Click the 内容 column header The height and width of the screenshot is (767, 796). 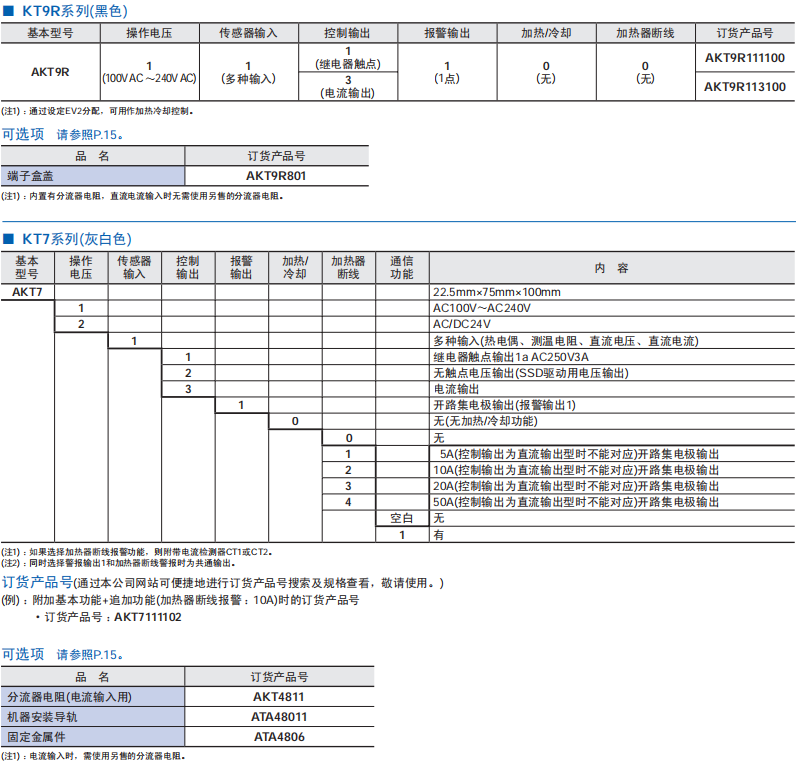coord(611,267)
